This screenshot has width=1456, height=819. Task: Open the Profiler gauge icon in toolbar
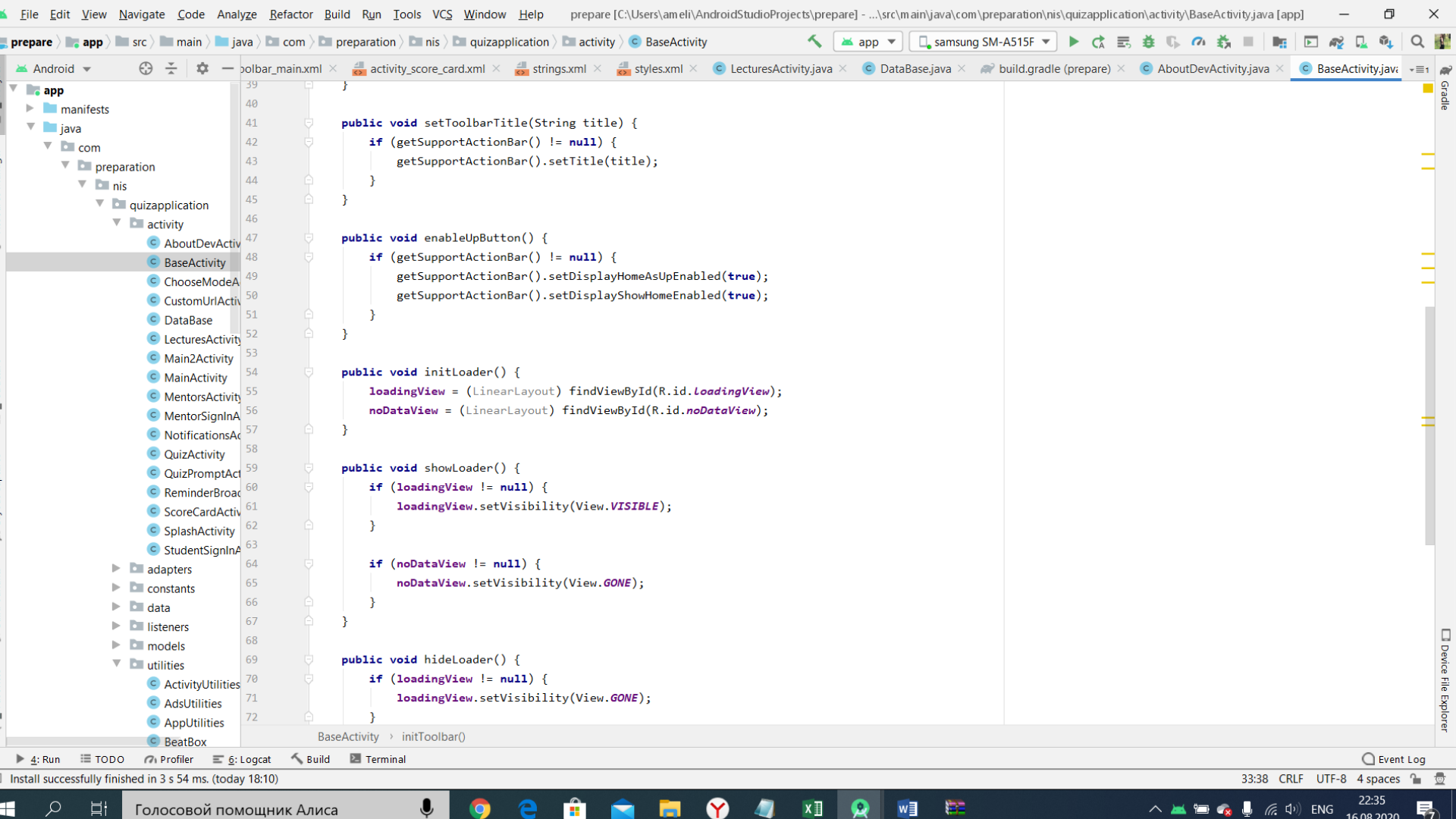coord(1198,42)
